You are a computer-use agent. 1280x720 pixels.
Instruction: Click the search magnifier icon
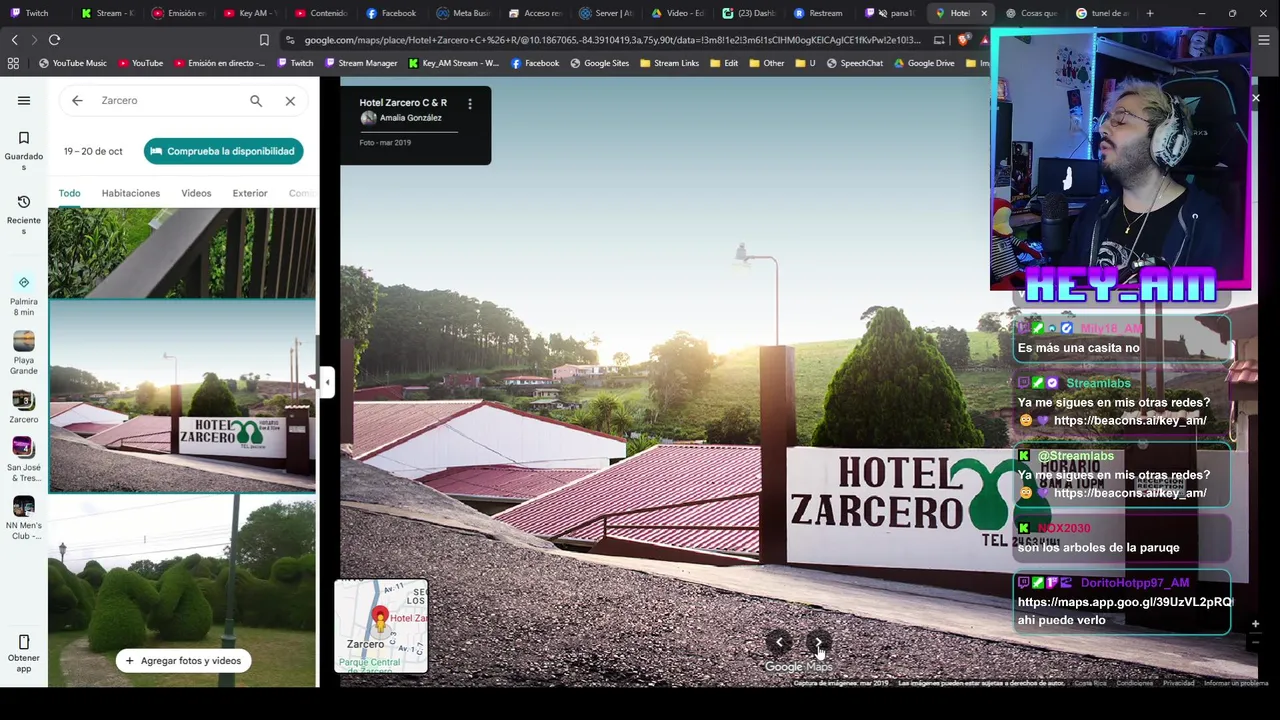(256, 100)
